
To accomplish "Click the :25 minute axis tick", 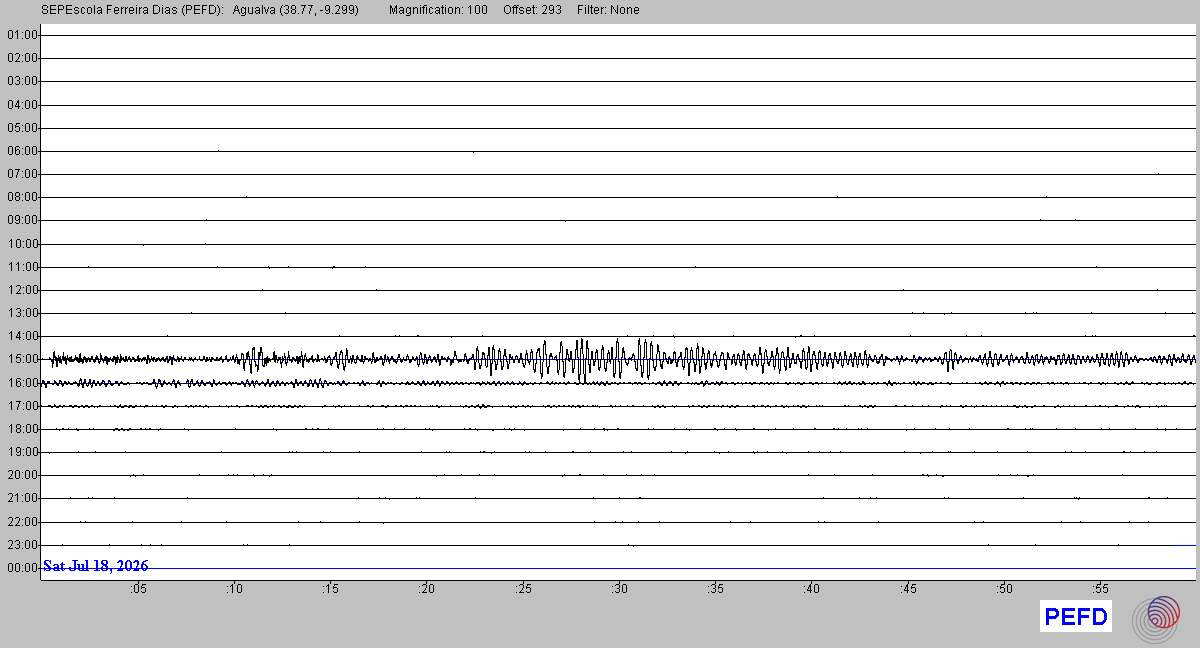I will click(522, 589).
